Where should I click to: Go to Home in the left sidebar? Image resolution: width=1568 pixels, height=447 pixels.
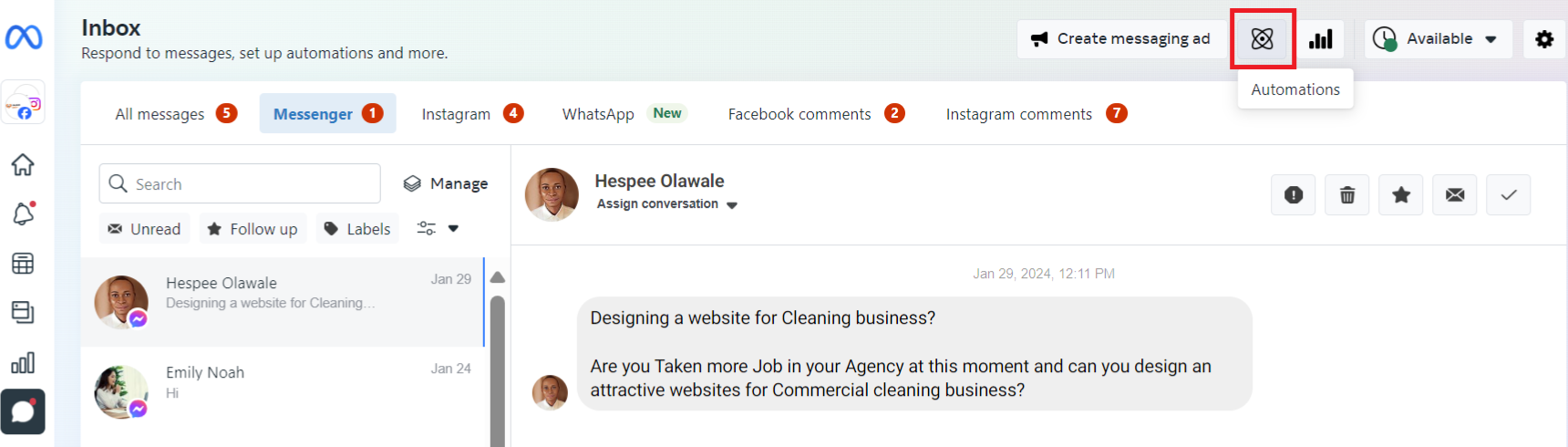pos(23,165)
